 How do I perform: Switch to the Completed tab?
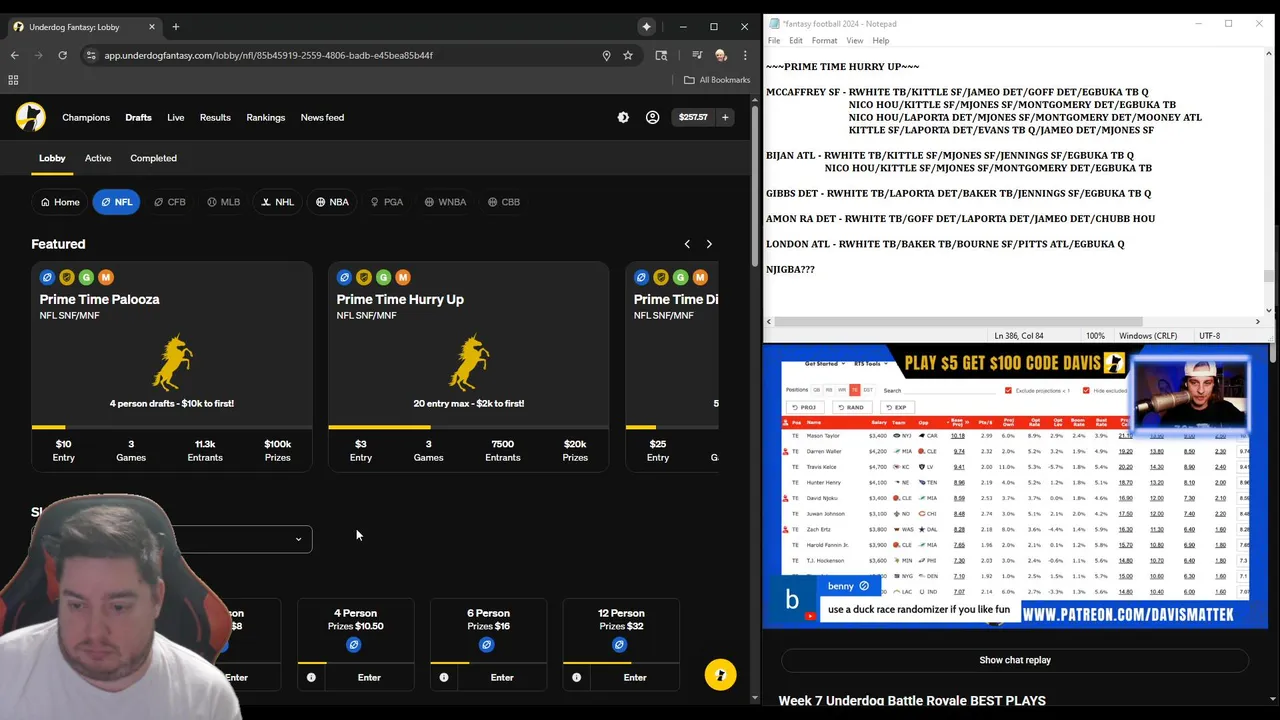(153, 158)
